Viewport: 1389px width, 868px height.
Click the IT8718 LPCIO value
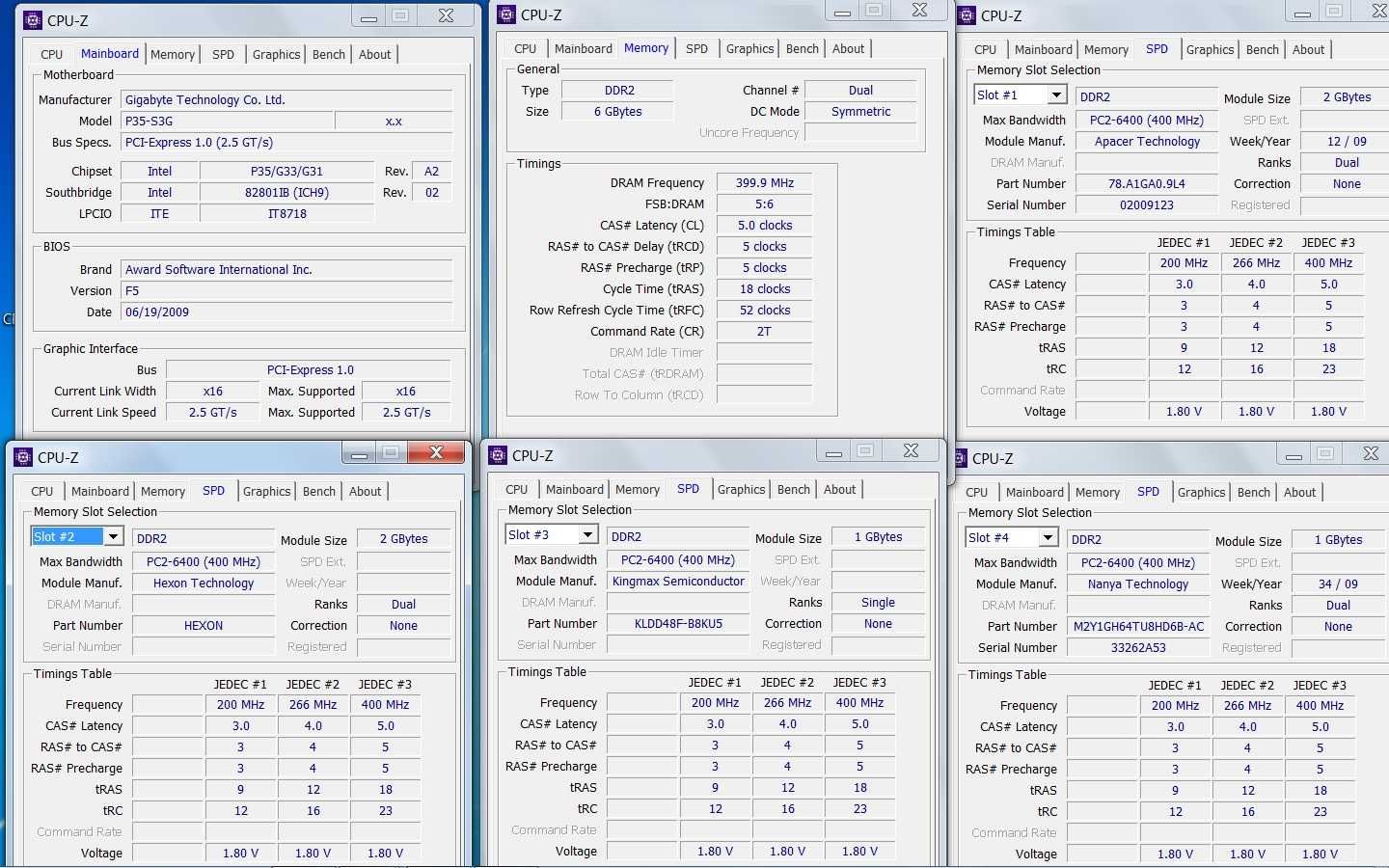(286, 213)
